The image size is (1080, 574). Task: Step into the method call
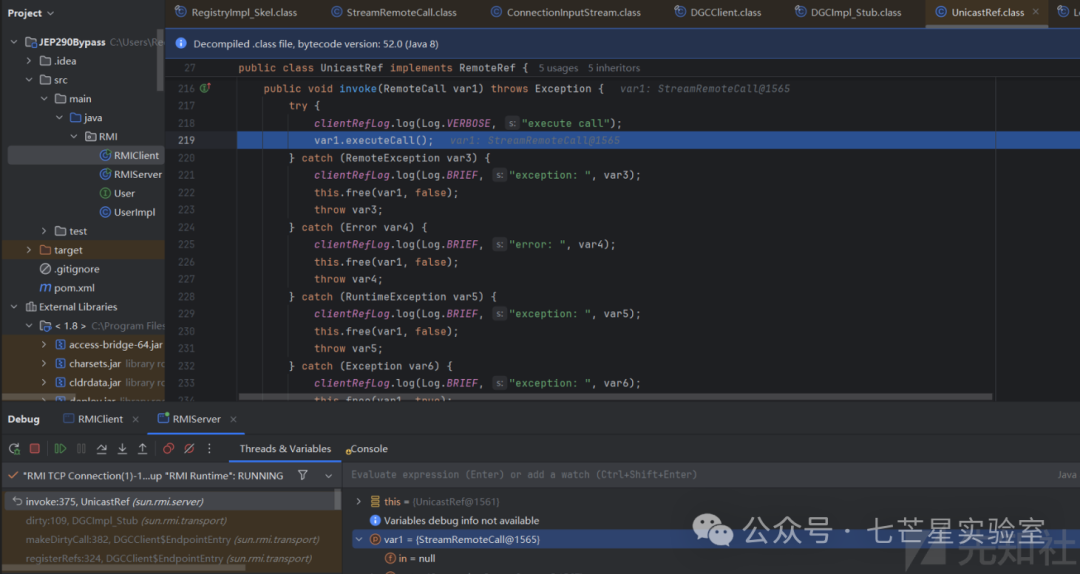(x=122, y=449)
